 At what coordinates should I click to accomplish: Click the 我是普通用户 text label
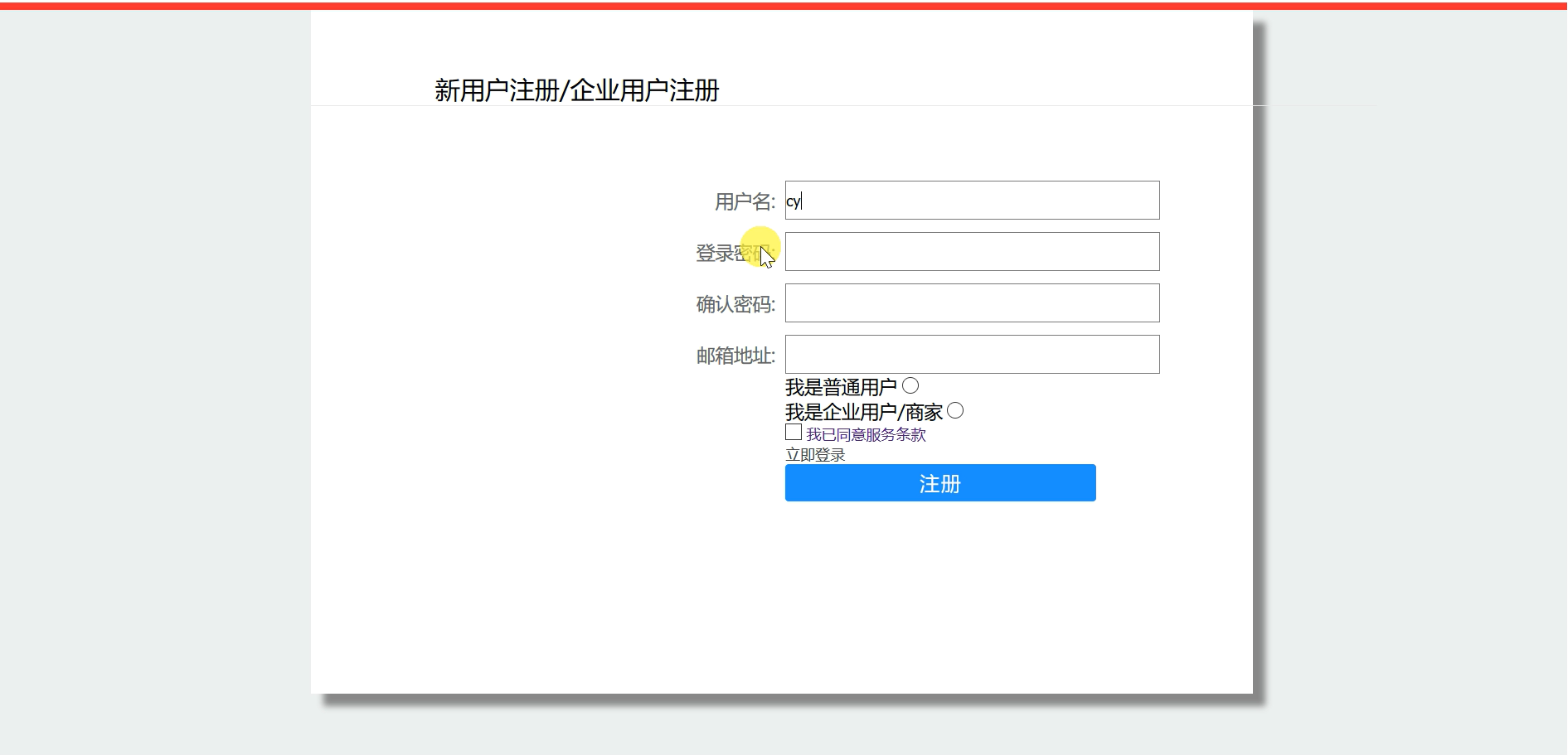[841, 384]
